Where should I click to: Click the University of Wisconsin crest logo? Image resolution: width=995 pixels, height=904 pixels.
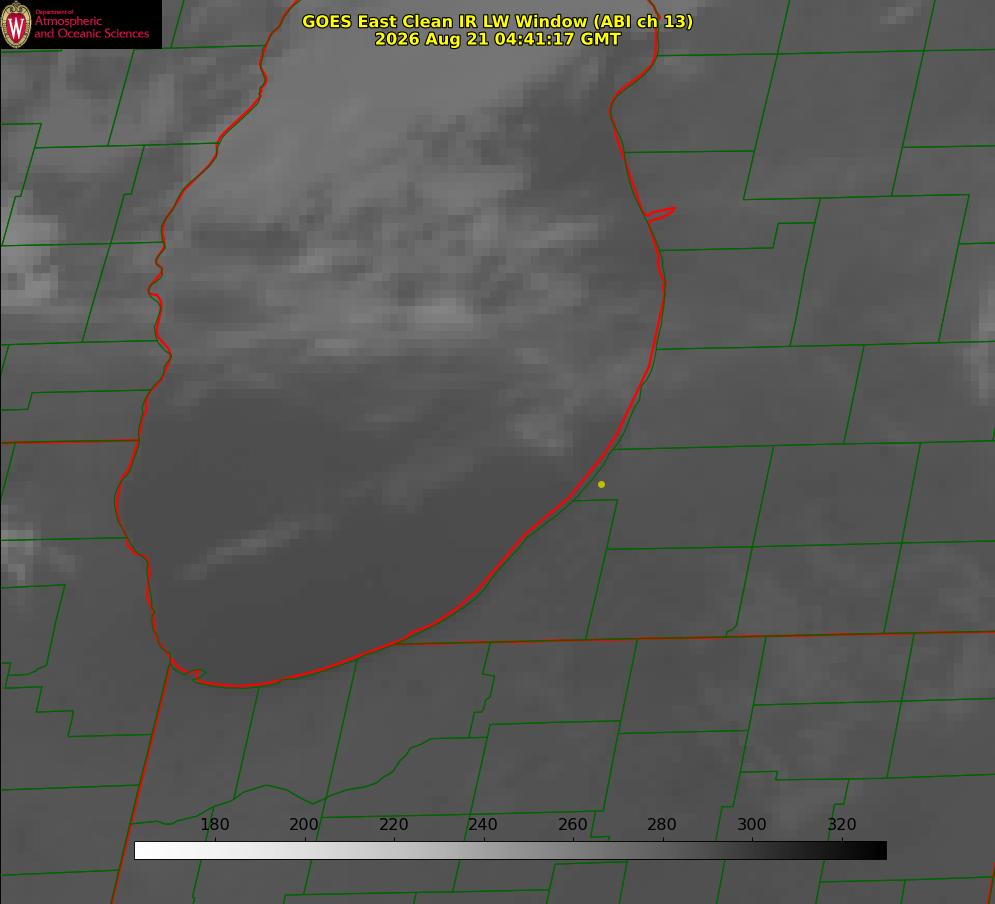pyautogui.click(x=16, y=25)
